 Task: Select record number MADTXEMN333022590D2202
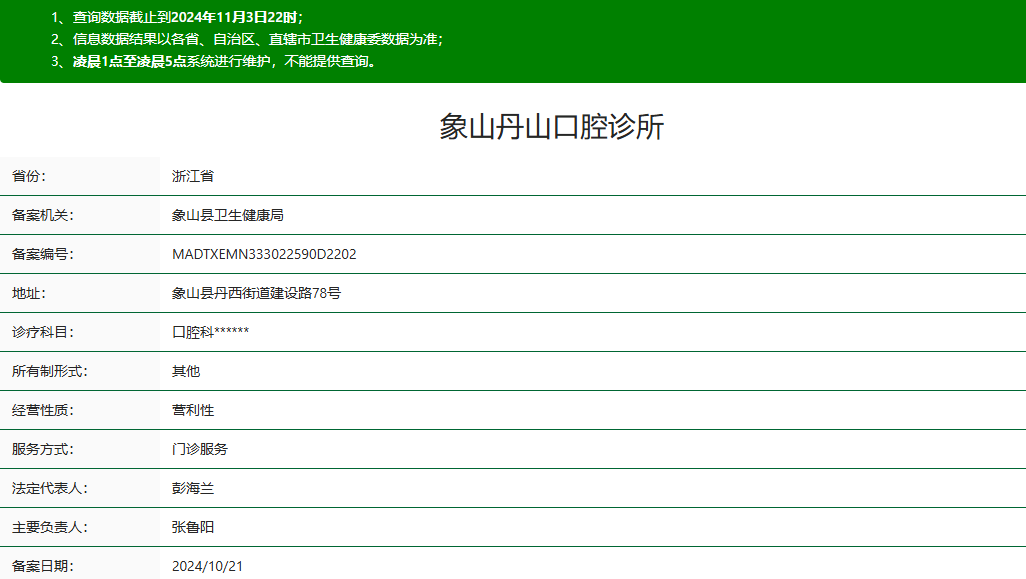click(264, 254)
